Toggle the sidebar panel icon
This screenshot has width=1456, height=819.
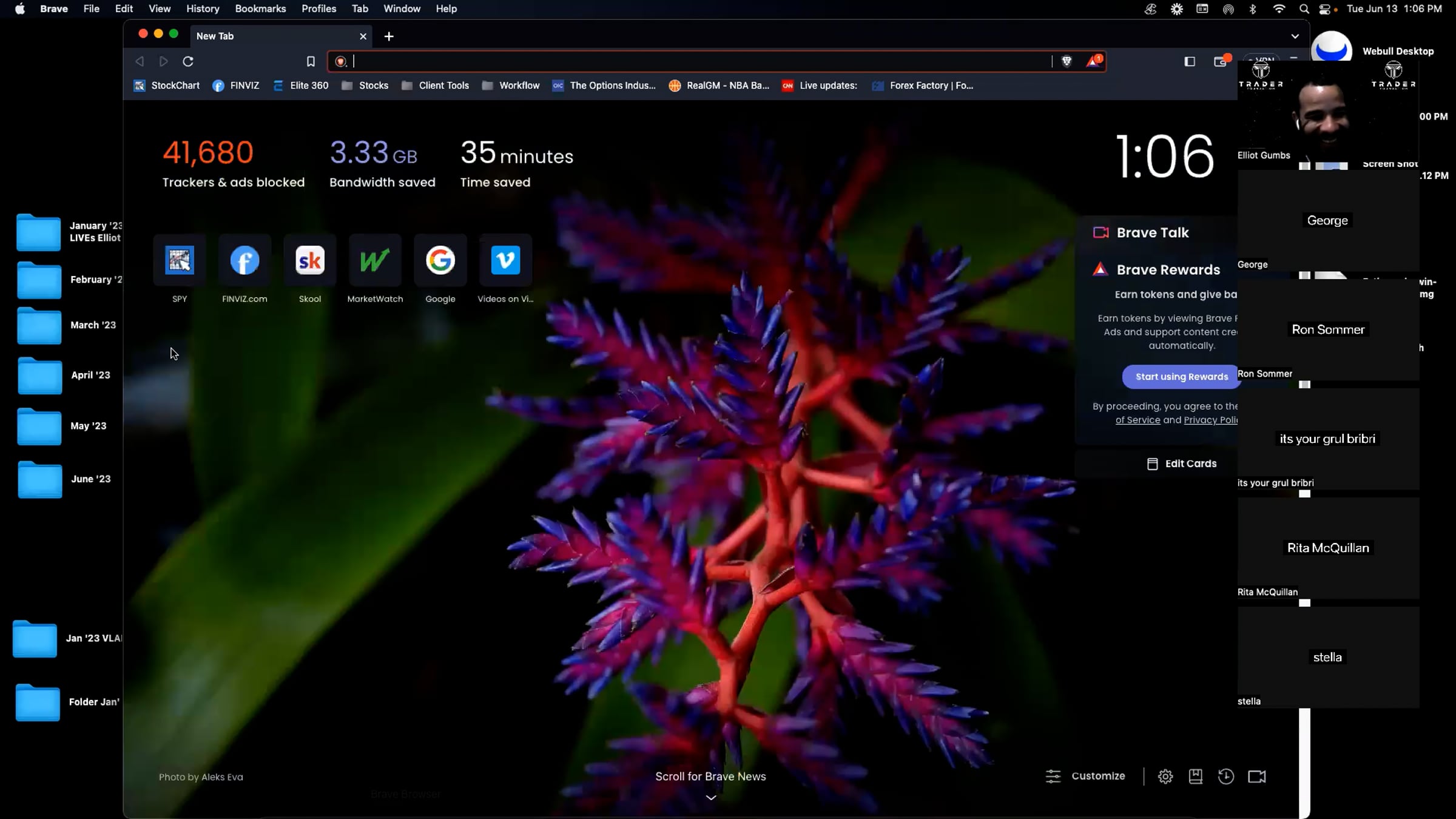(1189, 61)
